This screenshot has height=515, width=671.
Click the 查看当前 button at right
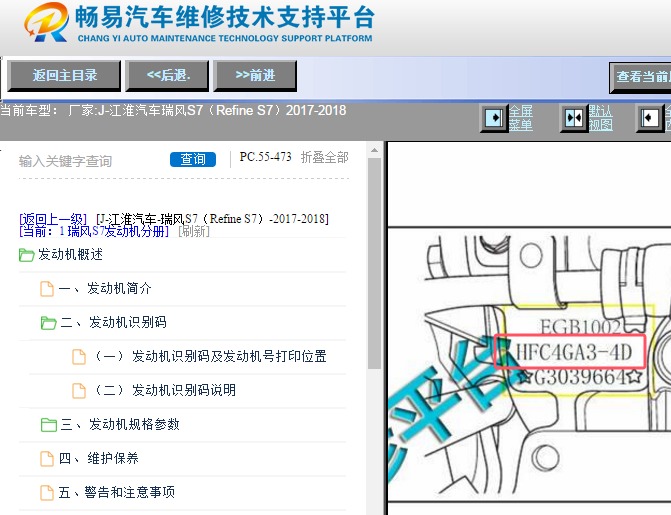click(640, 77)
